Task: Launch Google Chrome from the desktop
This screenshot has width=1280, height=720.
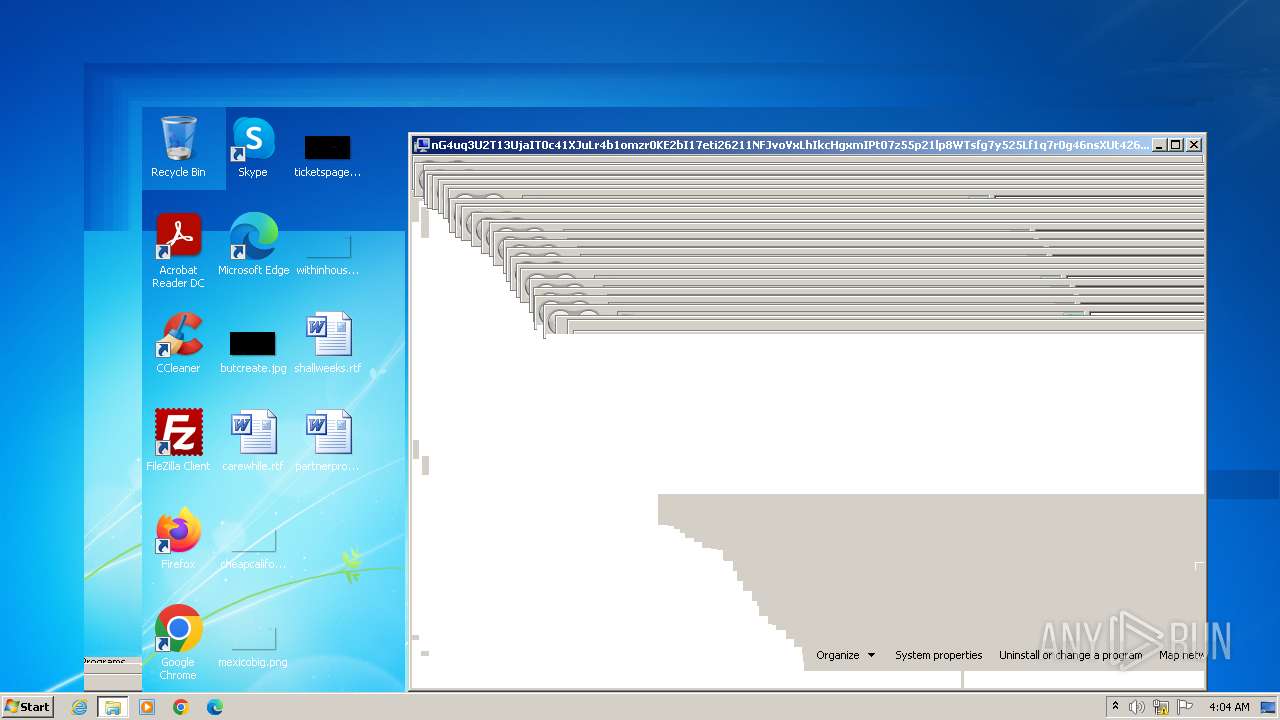Action: coord(178,643)
